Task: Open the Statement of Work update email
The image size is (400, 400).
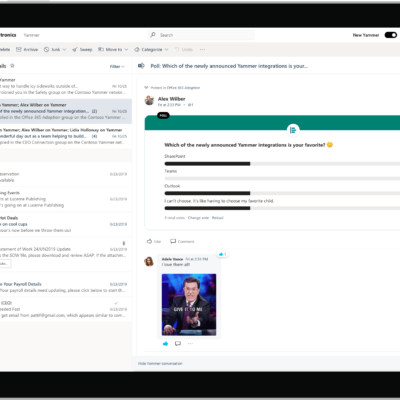Action: pos(66,254)
